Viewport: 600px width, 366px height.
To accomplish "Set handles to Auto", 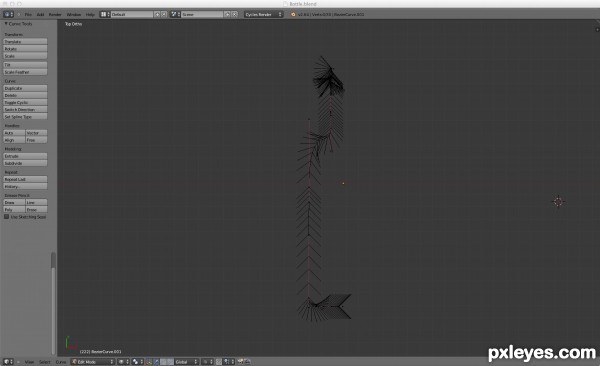I will [x=14, y=133].
